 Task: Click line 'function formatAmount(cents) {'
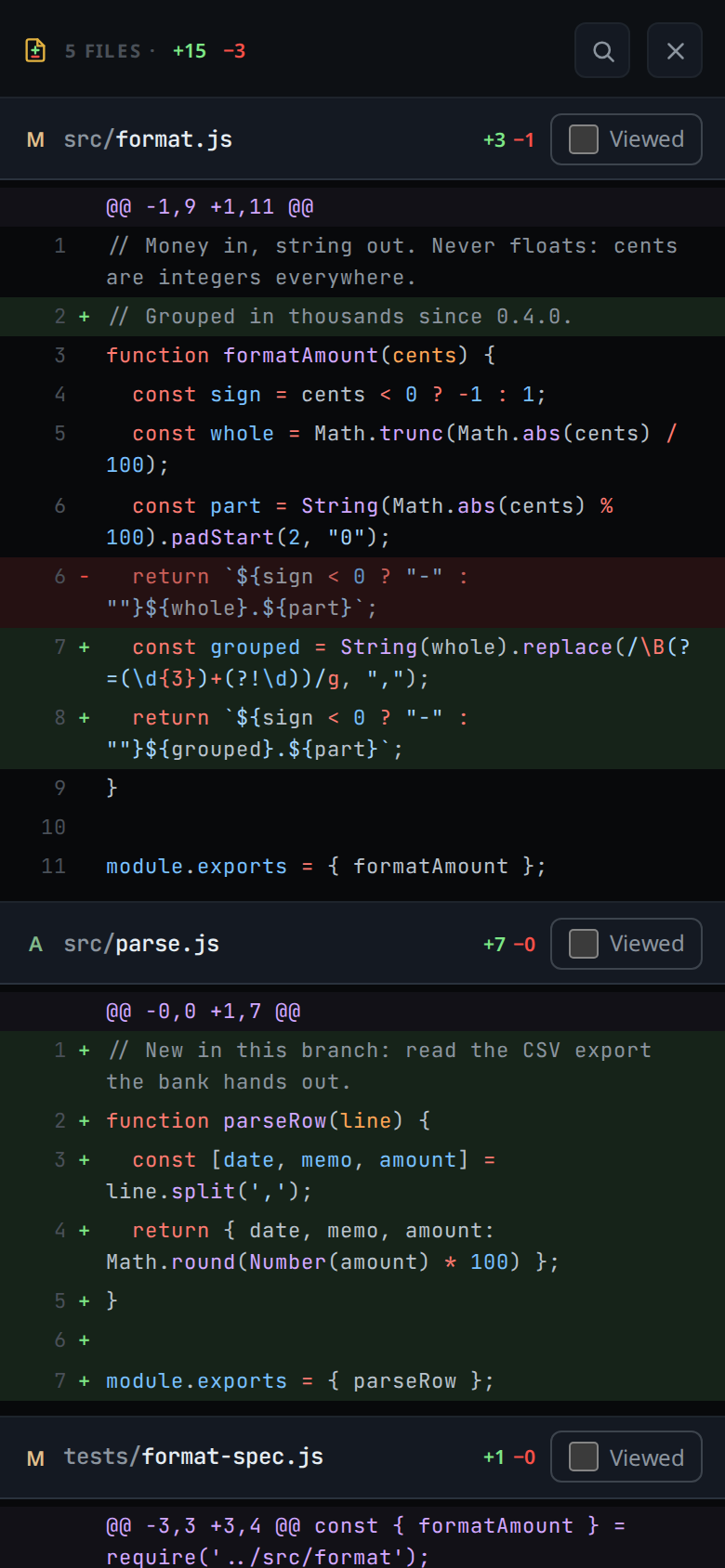click(x=362, y=356)
